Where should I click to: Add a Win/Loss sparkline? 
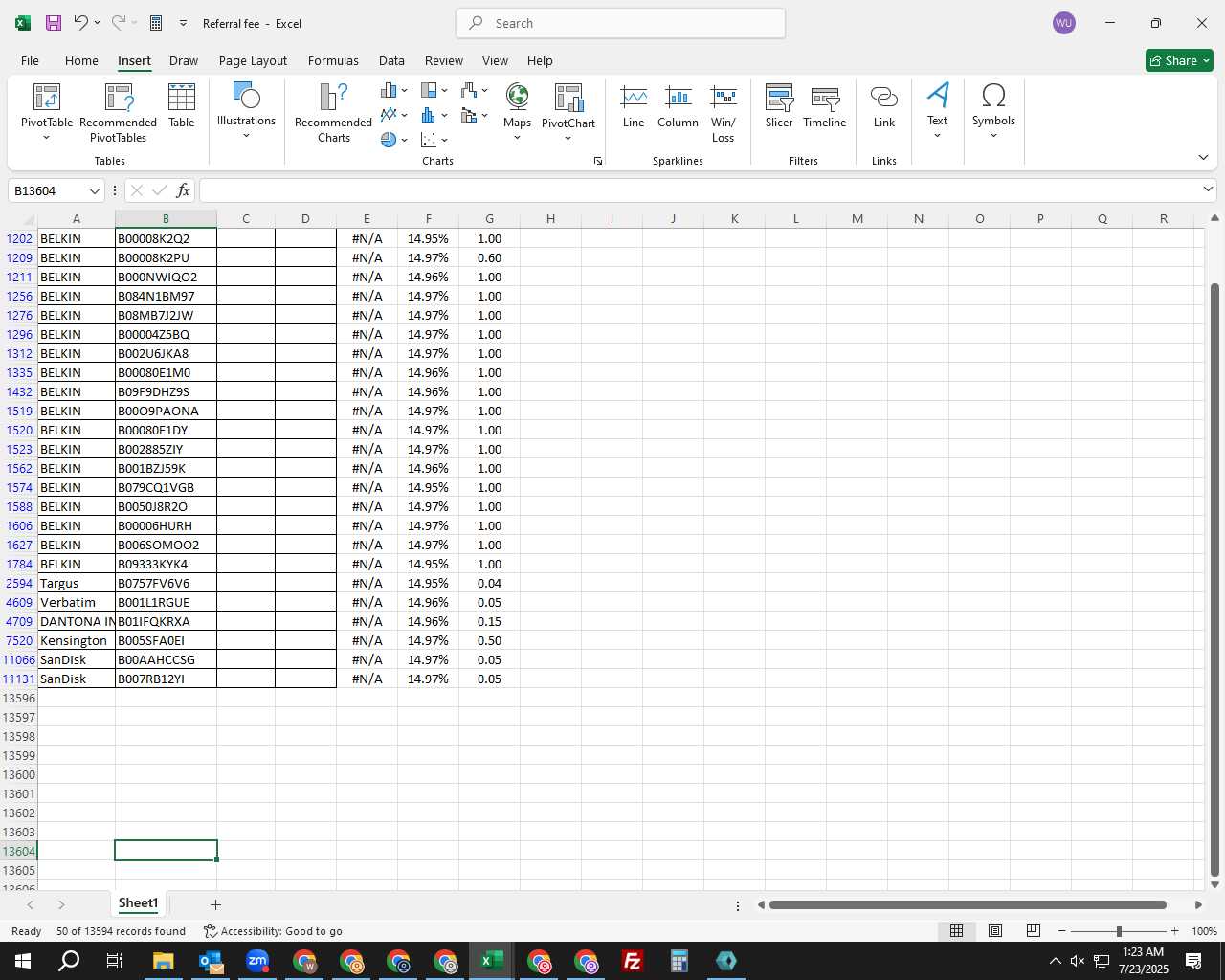pos(724,113)
